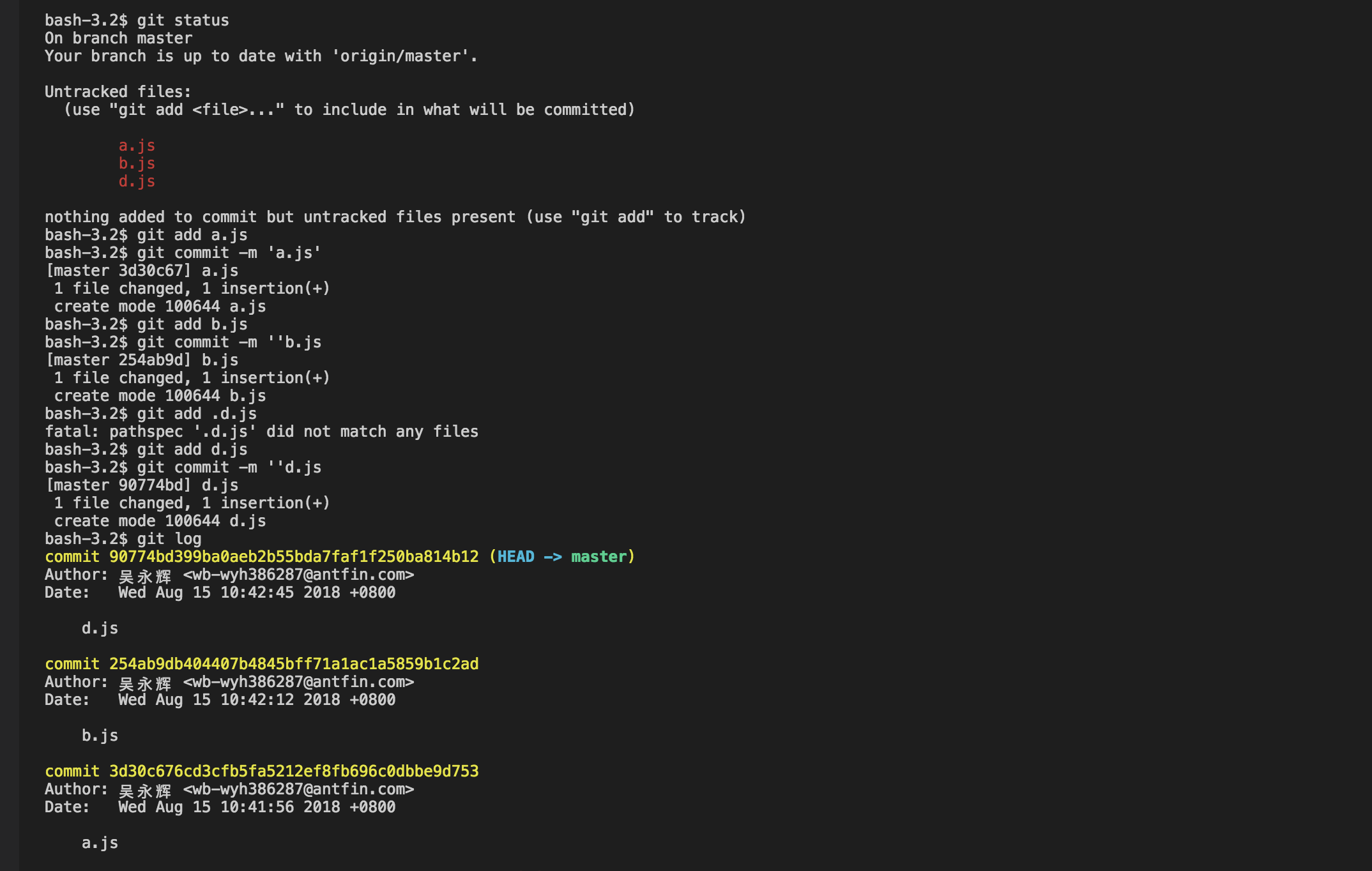Image resolution: width=1372 pixels, height=871 pixels.
Task: Click the 'Untracked files:' heading
Action: pos(118,92)
